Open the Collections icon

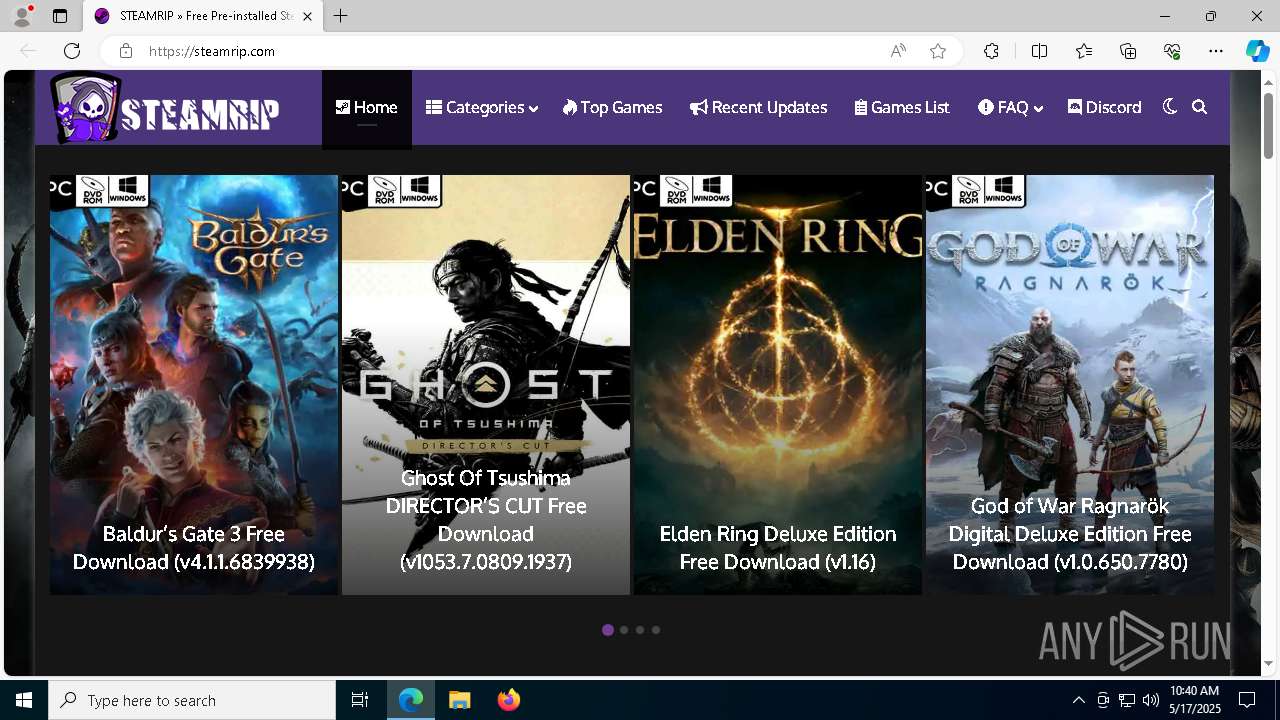tap(1128, 51)
